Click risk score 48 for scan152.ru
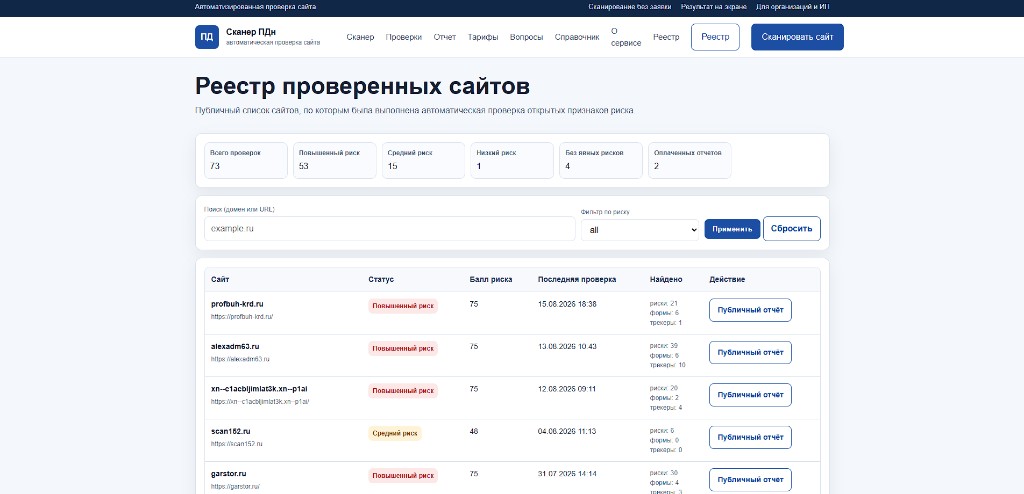 pyautogui.click(x=474, y=431)
